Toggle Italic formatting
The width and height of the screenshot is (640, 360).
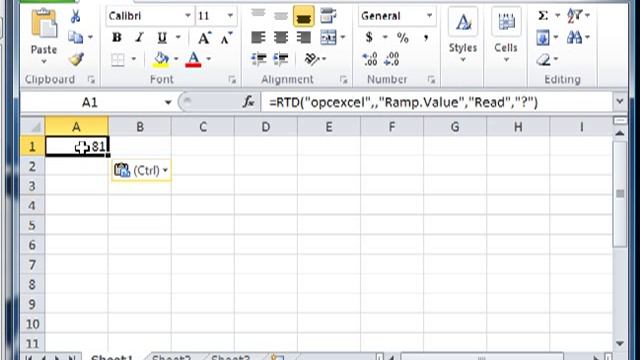[139, 38]
